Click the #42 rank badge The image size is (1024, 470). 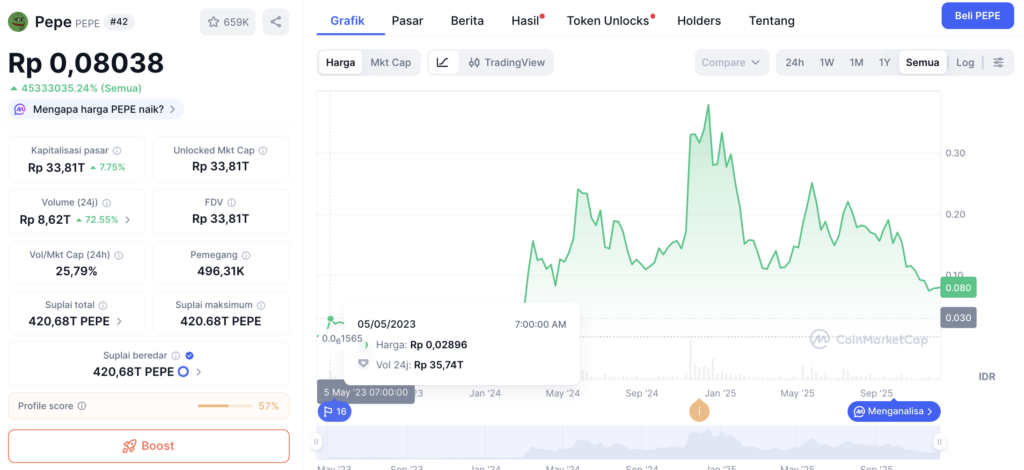[x=119, y=22]
